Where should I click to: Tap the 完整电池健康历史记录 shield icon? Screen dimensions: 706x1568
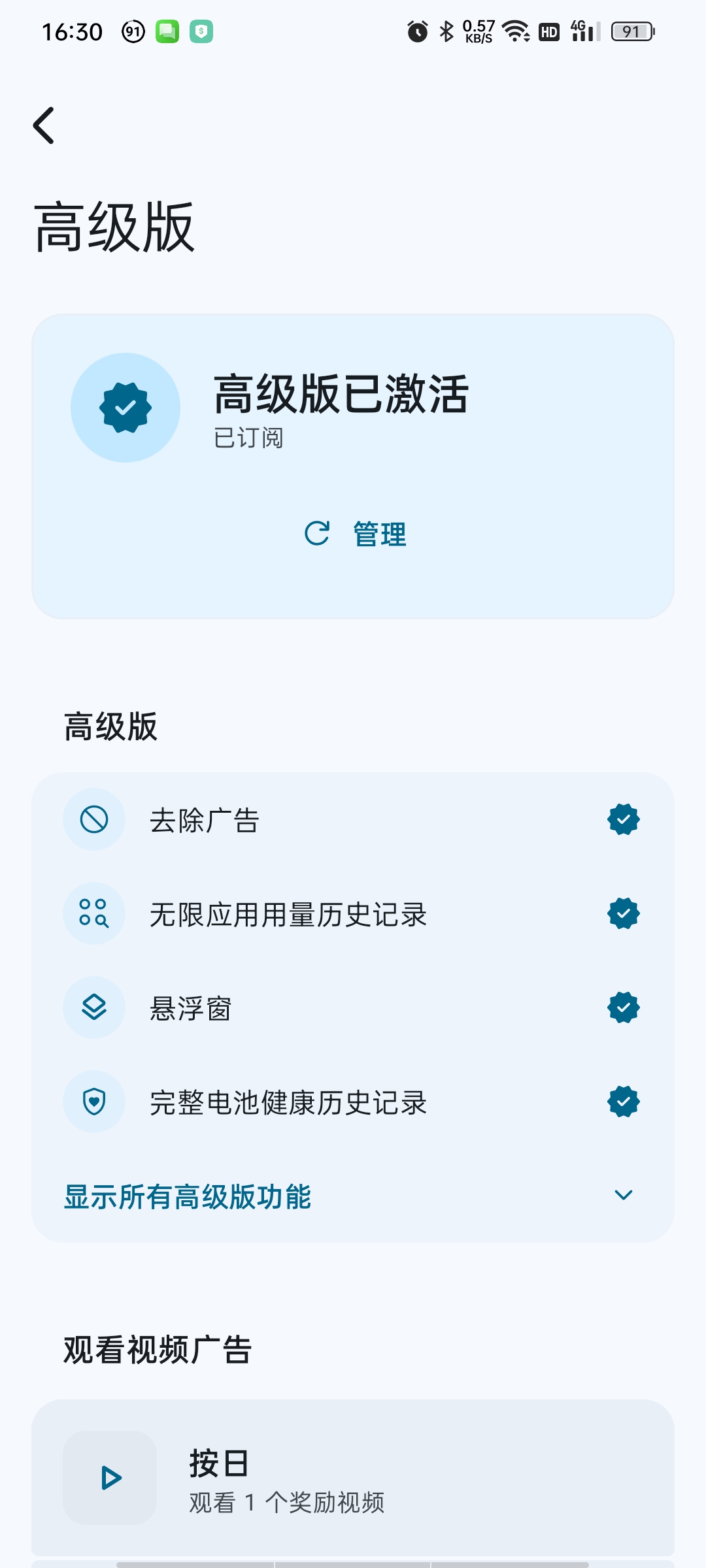94,1102
